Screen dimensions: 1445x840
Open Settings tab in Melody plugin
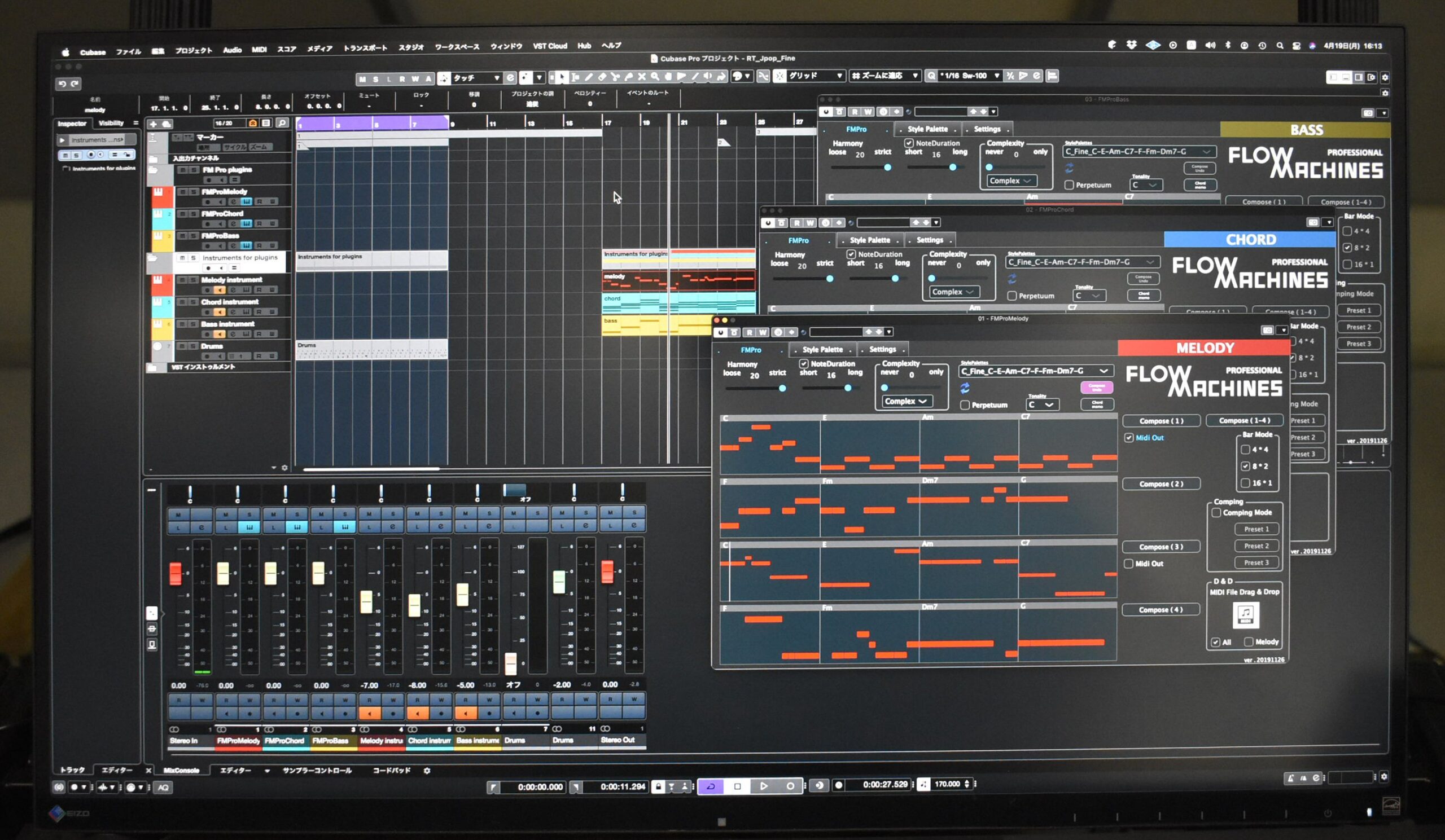coord(882,349)
